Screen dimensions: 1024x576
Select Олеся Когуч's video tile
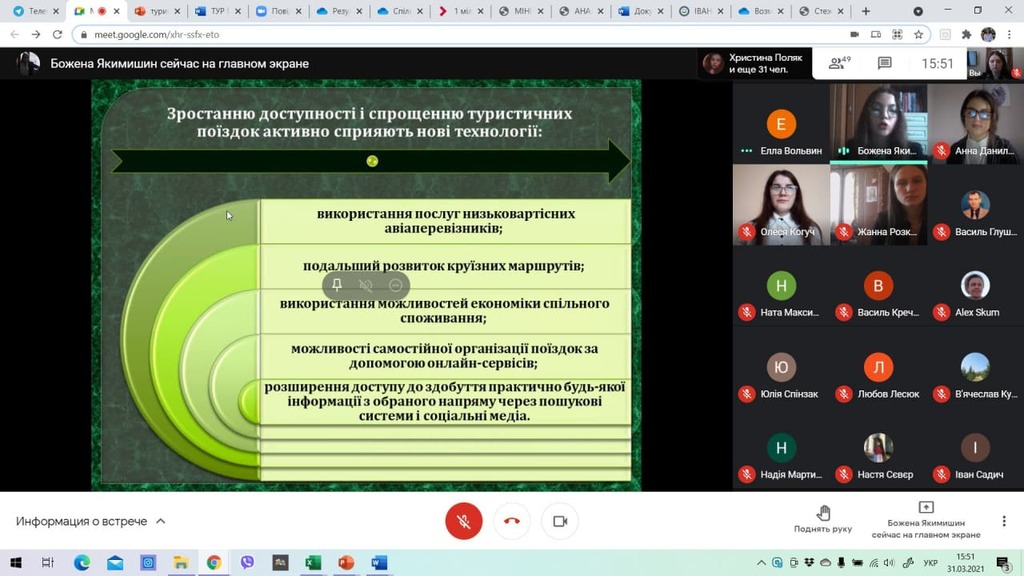(781, 205)
